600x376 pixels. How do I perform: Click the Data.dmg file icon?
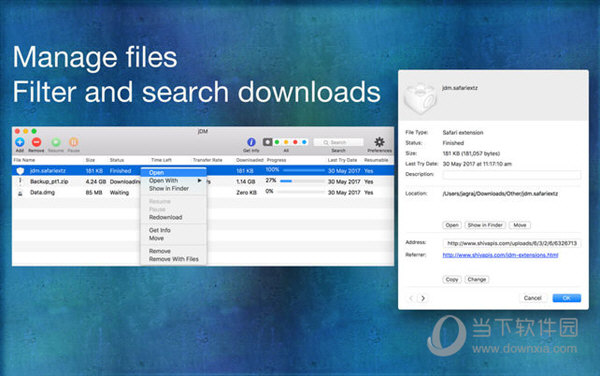pyautogui.click(x=20, y=193)
